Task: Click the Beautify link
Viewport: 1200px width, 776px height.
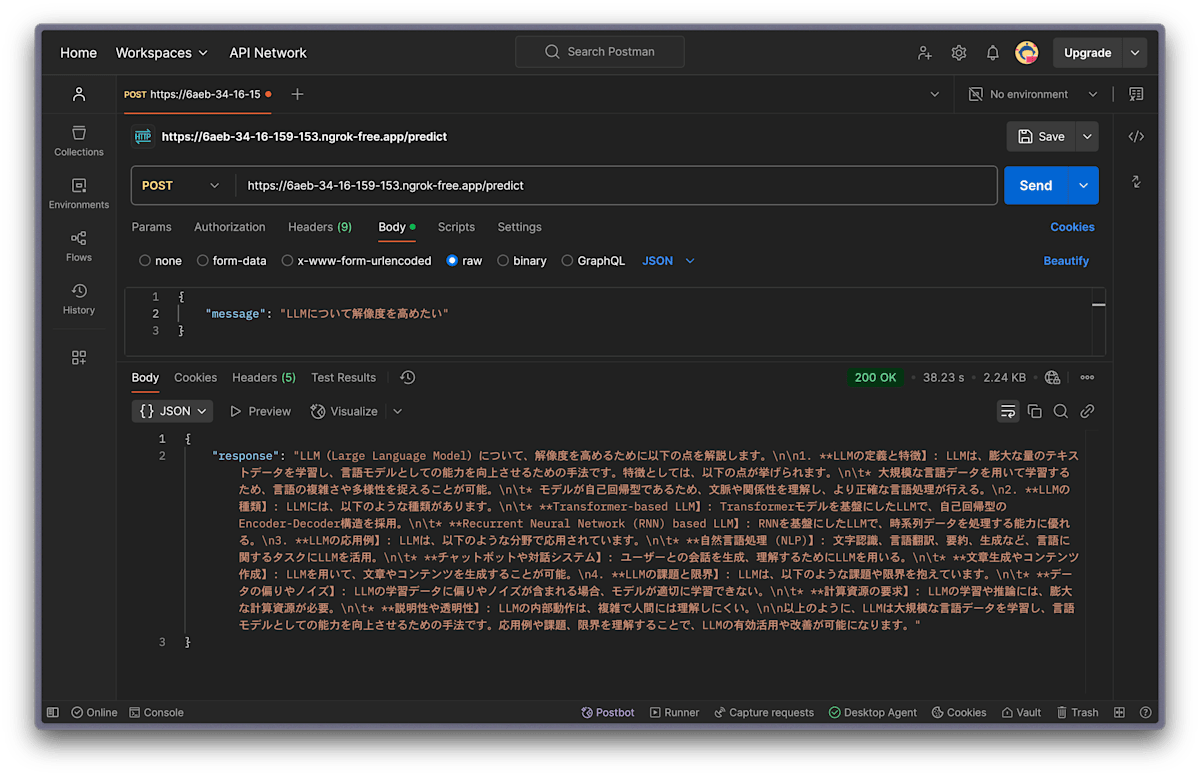Action: pyautogui.click(x=1066, y=261)
